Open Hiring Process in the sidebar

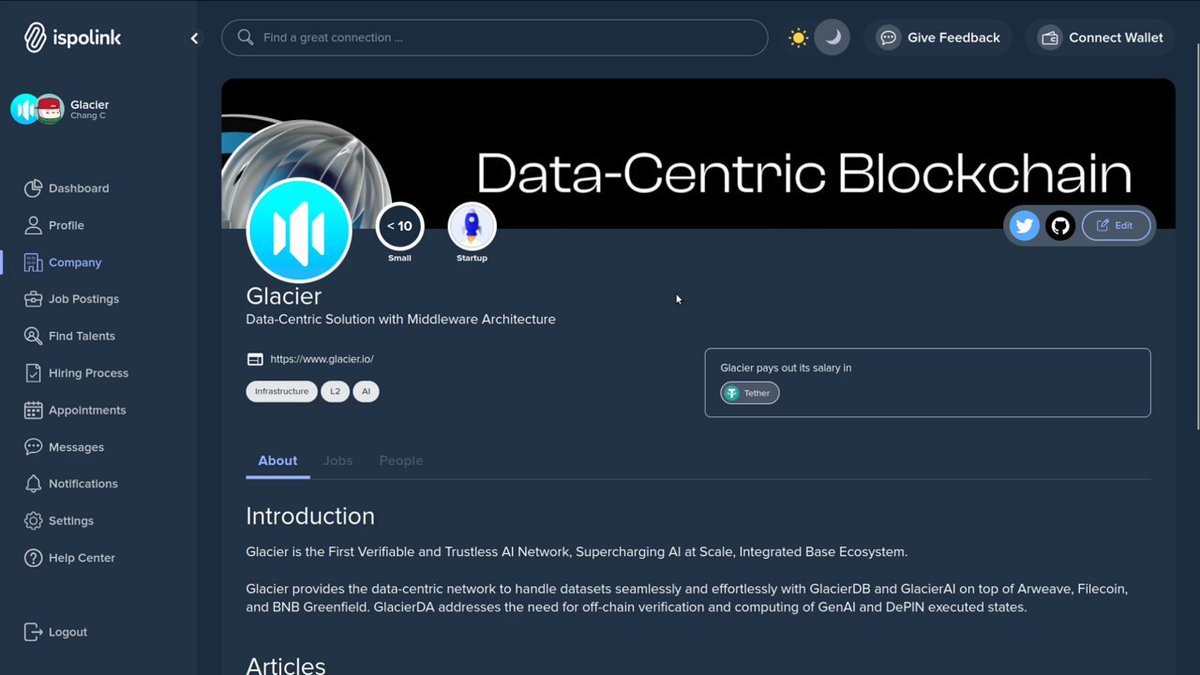(76, 373)
